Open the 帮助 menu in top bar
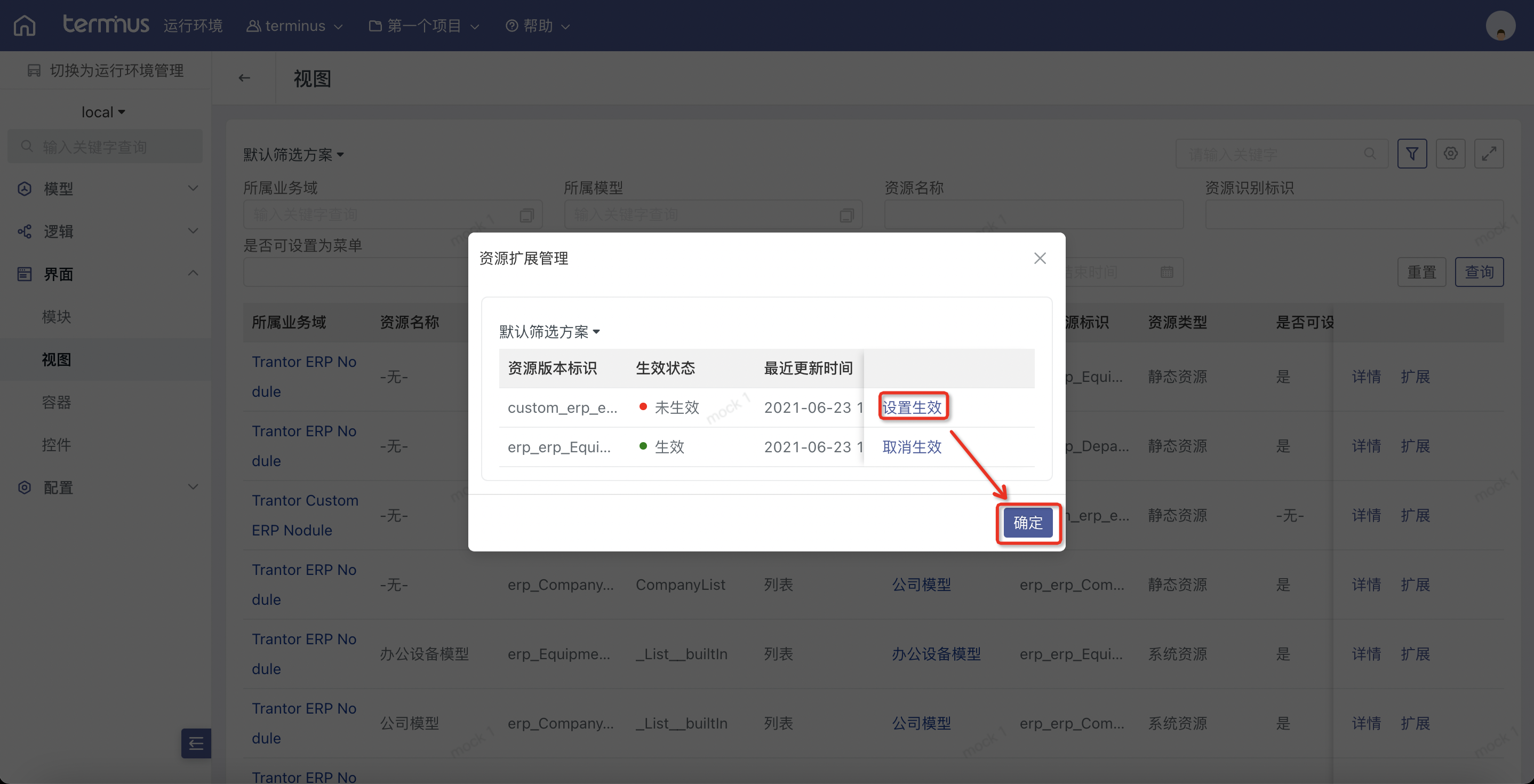 point(538,26)
